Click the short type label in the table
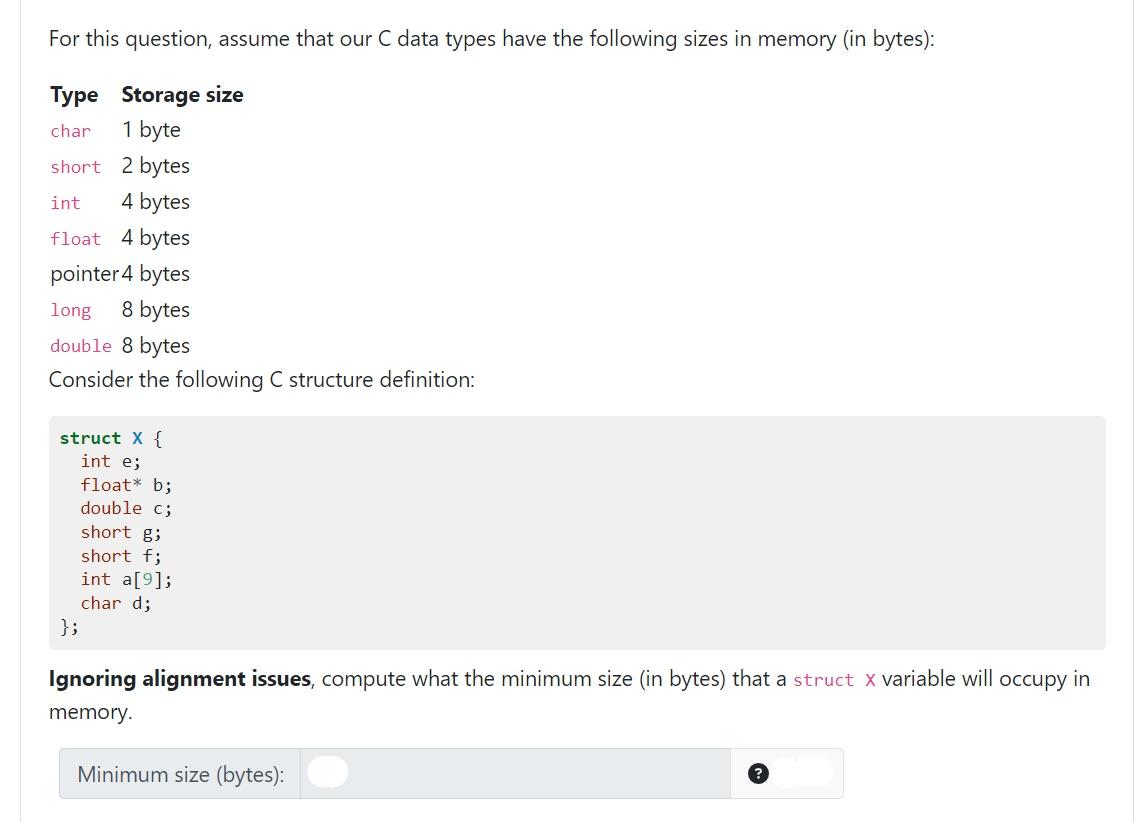The image size is (1134, 822). pyautogui.click(x=75, y=167)
